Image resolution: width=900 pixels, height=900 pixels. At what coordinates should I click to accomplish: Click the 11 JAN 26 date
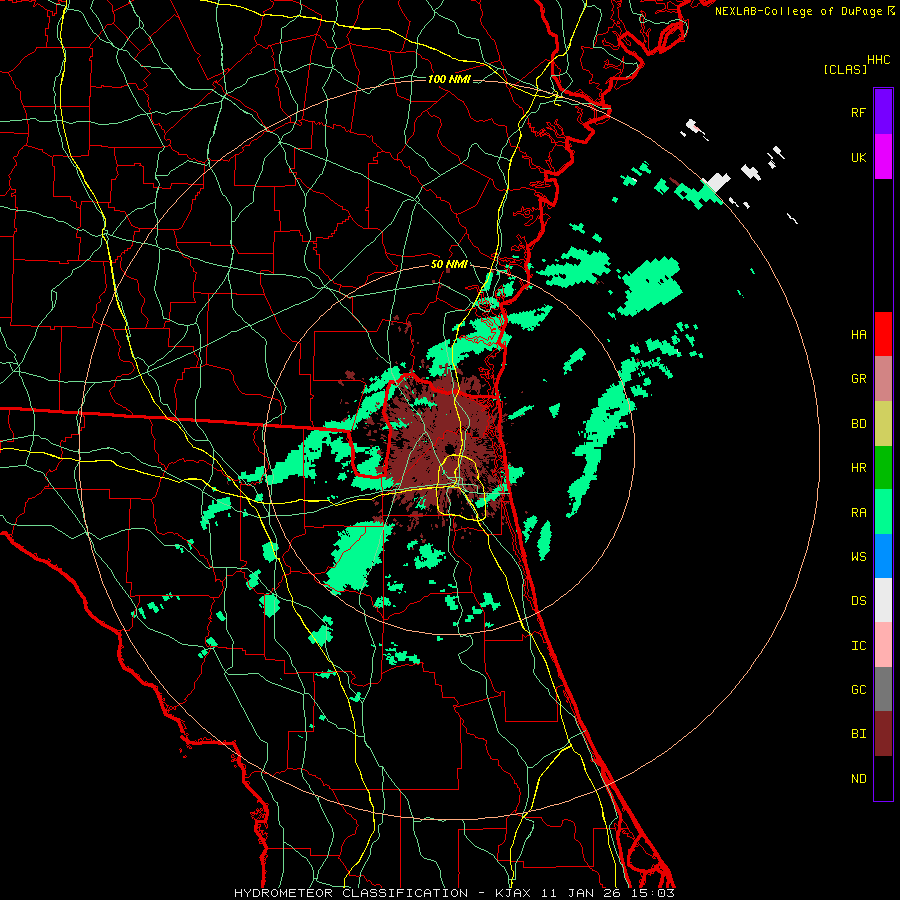[583, 893]
